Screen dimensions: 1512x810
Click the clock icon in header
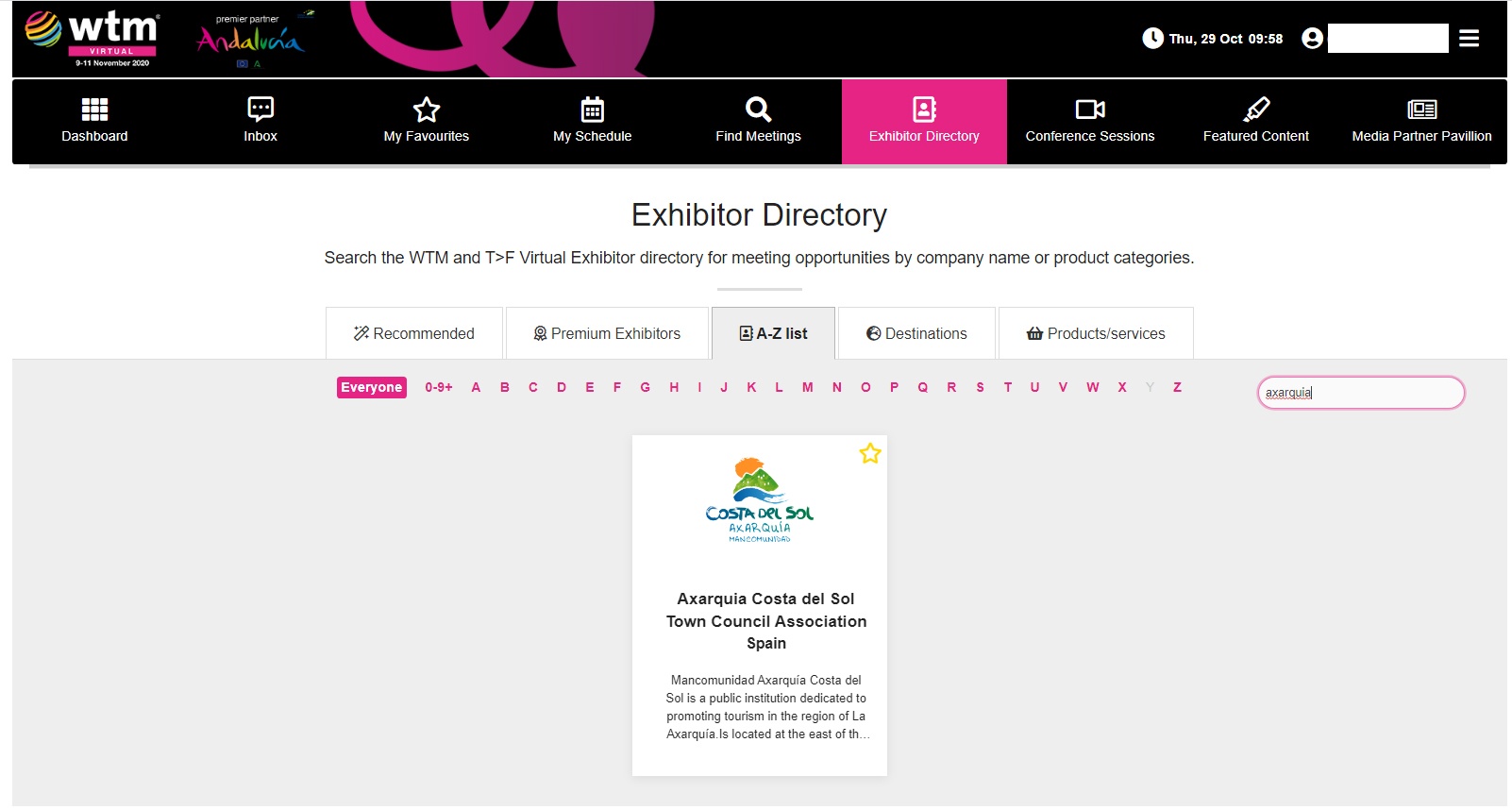tap(1152, 38)
